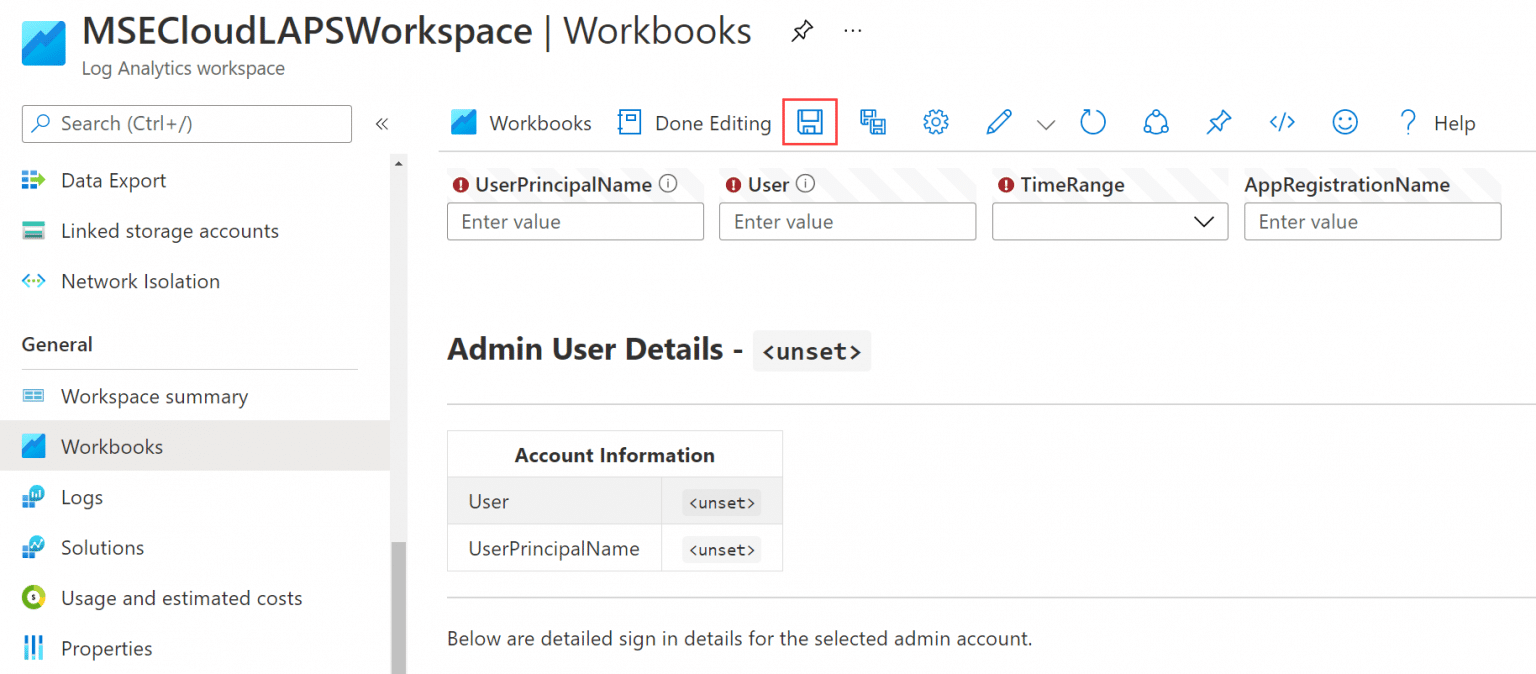Viewport: 1536px width, 674px height.
Task: Click the info icon beside UserPrincipalName
Action: [x=668, y=184]
